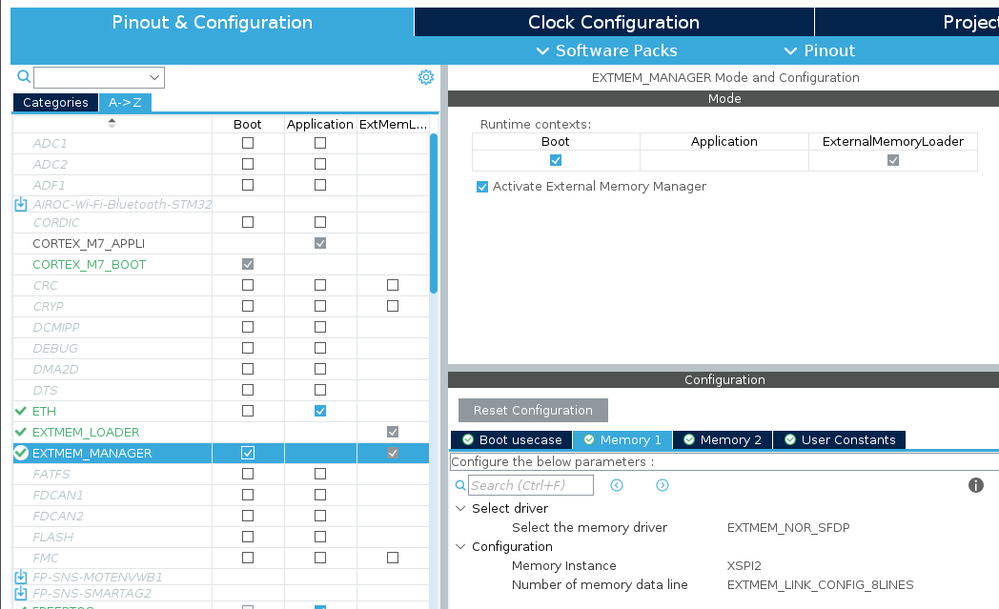The width and height of the screenshot is (999, 609).
Task: Select CORTEX_M7_BOOT in peripheral list
Action: 89,264
